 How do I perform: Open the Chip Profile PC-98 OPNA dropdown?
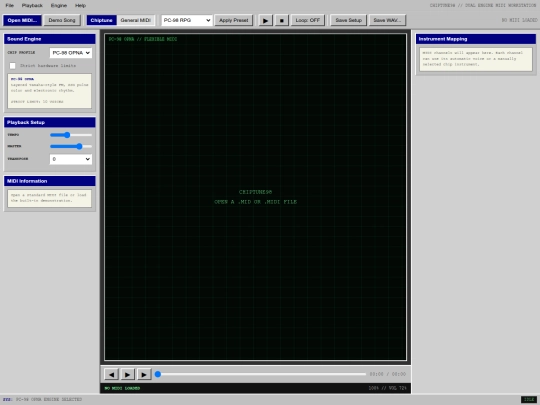(x=71, y=53)
